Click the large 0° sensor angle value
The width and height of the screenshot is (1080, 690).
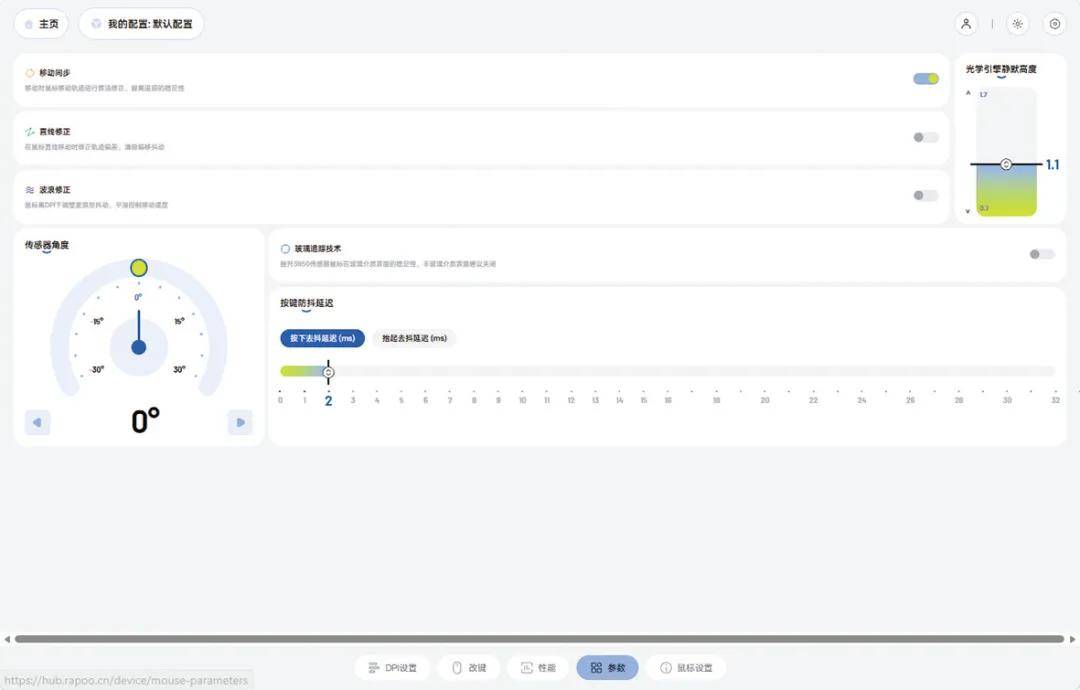145,421
